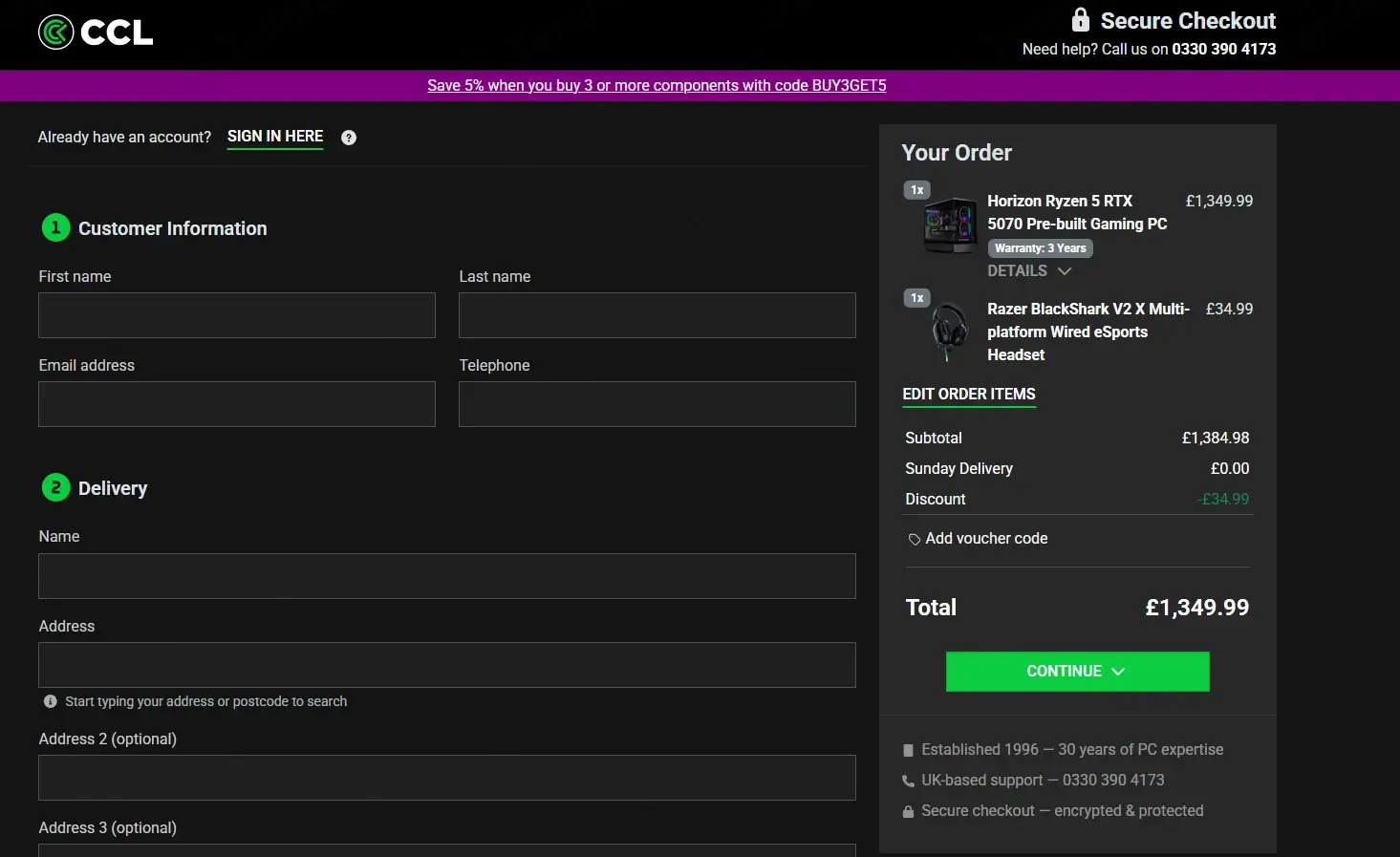Click the Warranty: 3 Years badge
This screenshot has width=1400, height=857.
[1040, 248]
